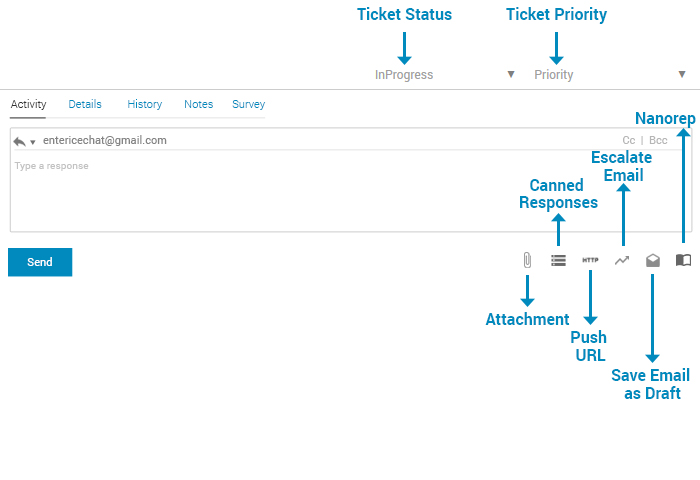Click the Cc link
The width and height of the screenshot is (700, 480).
629,141
